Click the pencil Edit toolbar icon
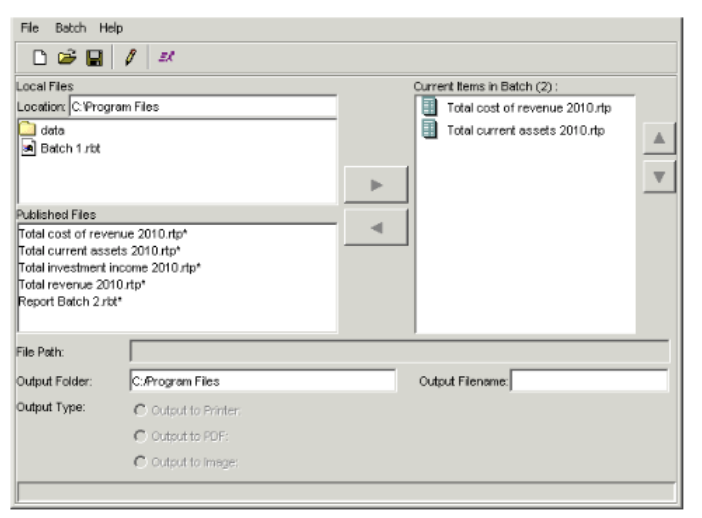 tap(129, 59)
